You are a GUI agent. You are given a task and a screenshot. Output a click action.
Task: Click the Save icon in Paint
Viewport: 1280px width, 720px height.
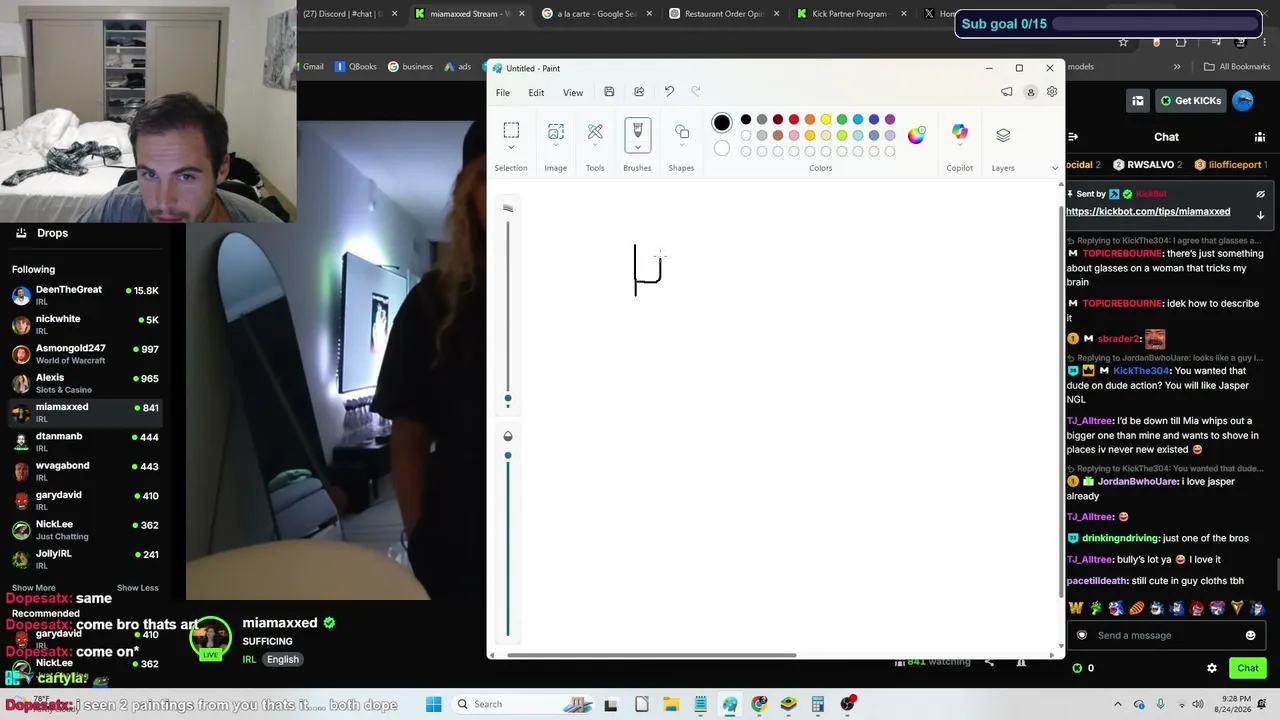pyautogui.click(x=609, y=92)
